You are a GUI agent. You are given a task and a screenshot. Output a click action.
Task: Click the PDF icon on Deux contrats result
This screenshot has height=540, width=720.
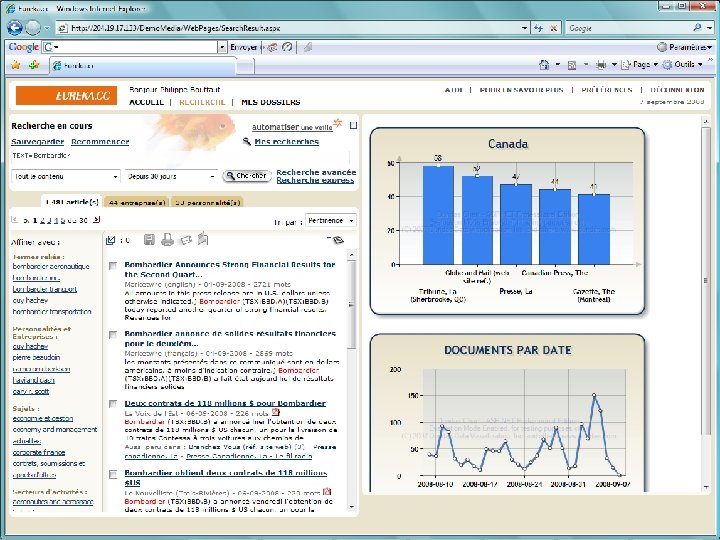point(276,412)
